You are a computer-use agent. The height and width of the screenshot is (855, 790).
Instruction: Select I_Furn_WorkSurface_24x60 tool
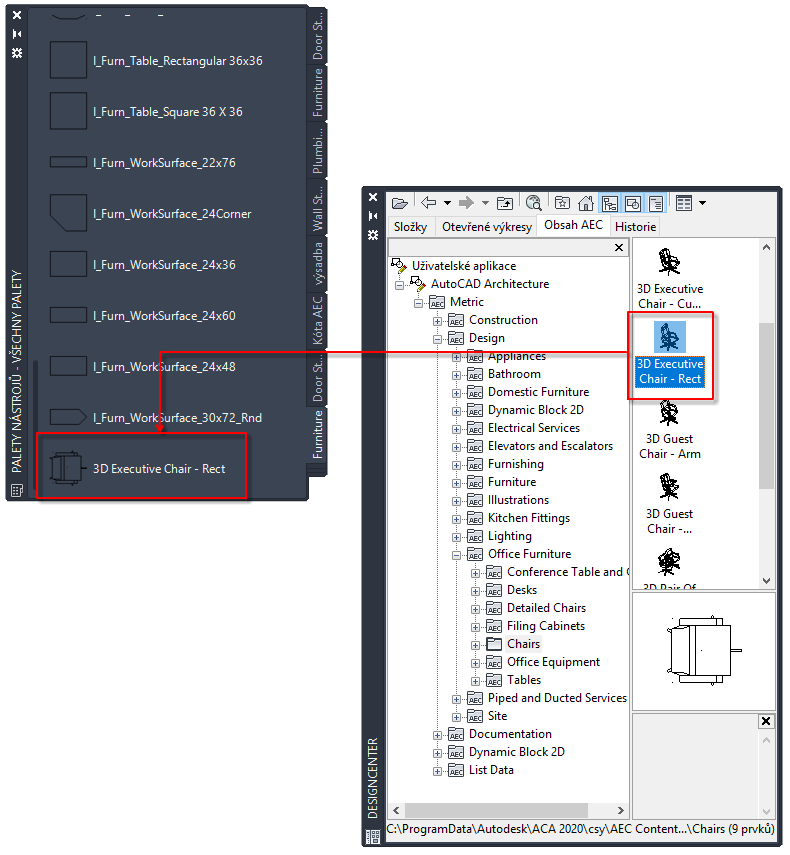[143, 315]
